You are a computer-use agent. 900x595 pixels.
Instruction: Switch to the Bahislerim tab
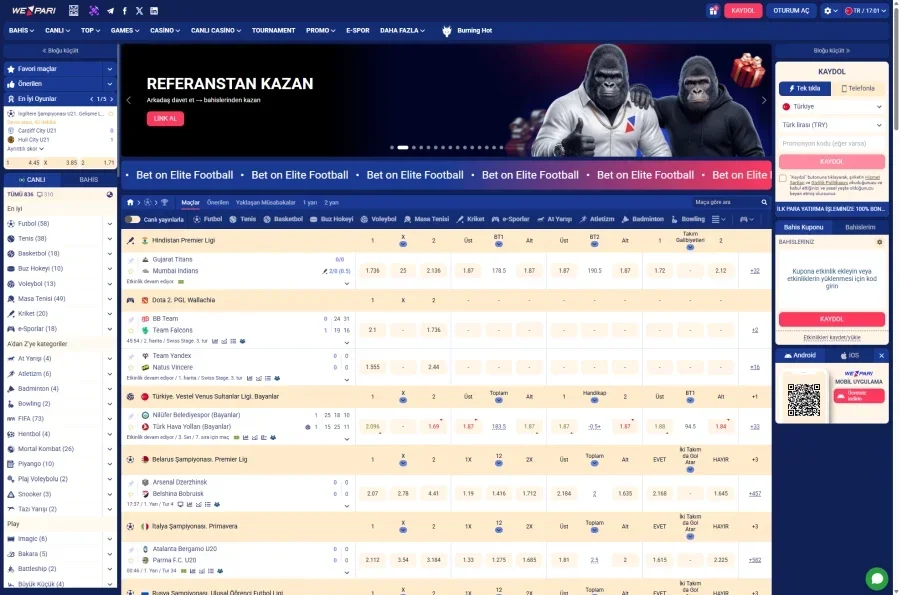860,227
